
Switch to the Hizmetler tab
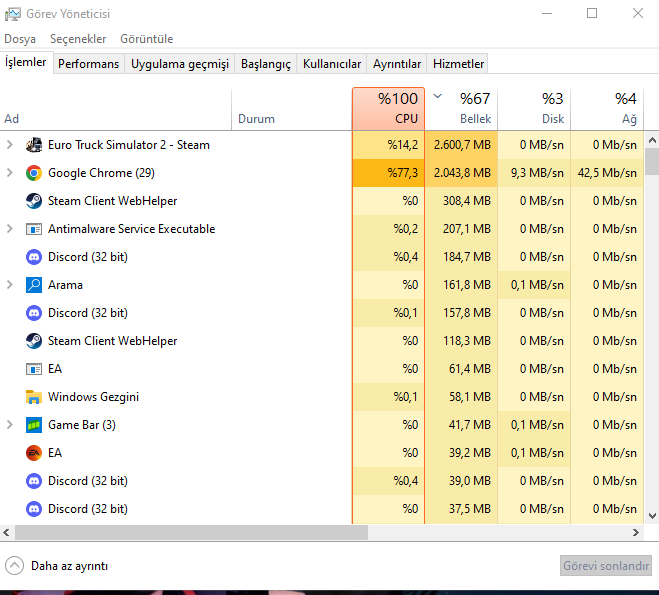click(x=458, y=64)
